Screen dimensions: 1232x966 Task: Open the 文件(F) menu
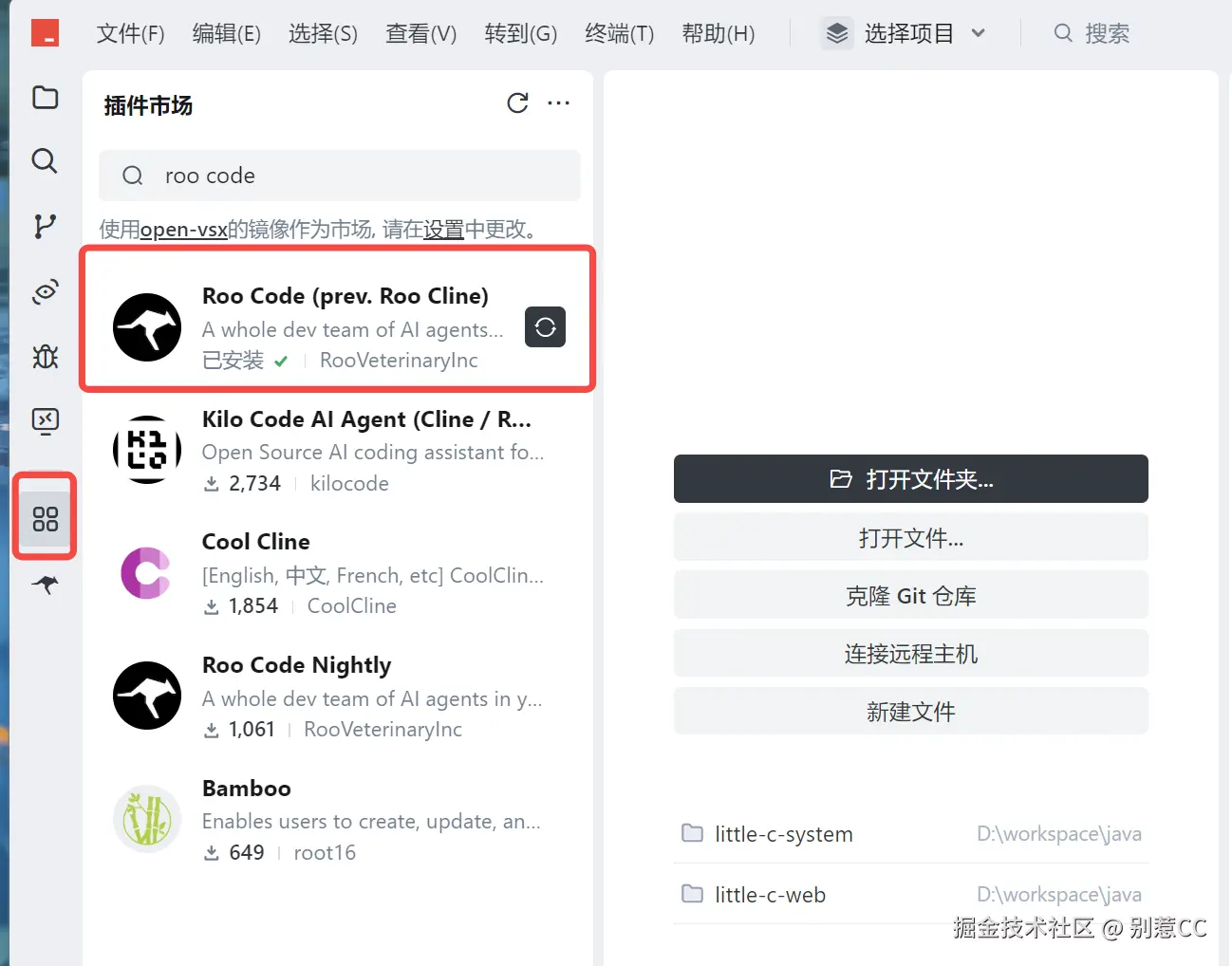[x=131, y=34]
